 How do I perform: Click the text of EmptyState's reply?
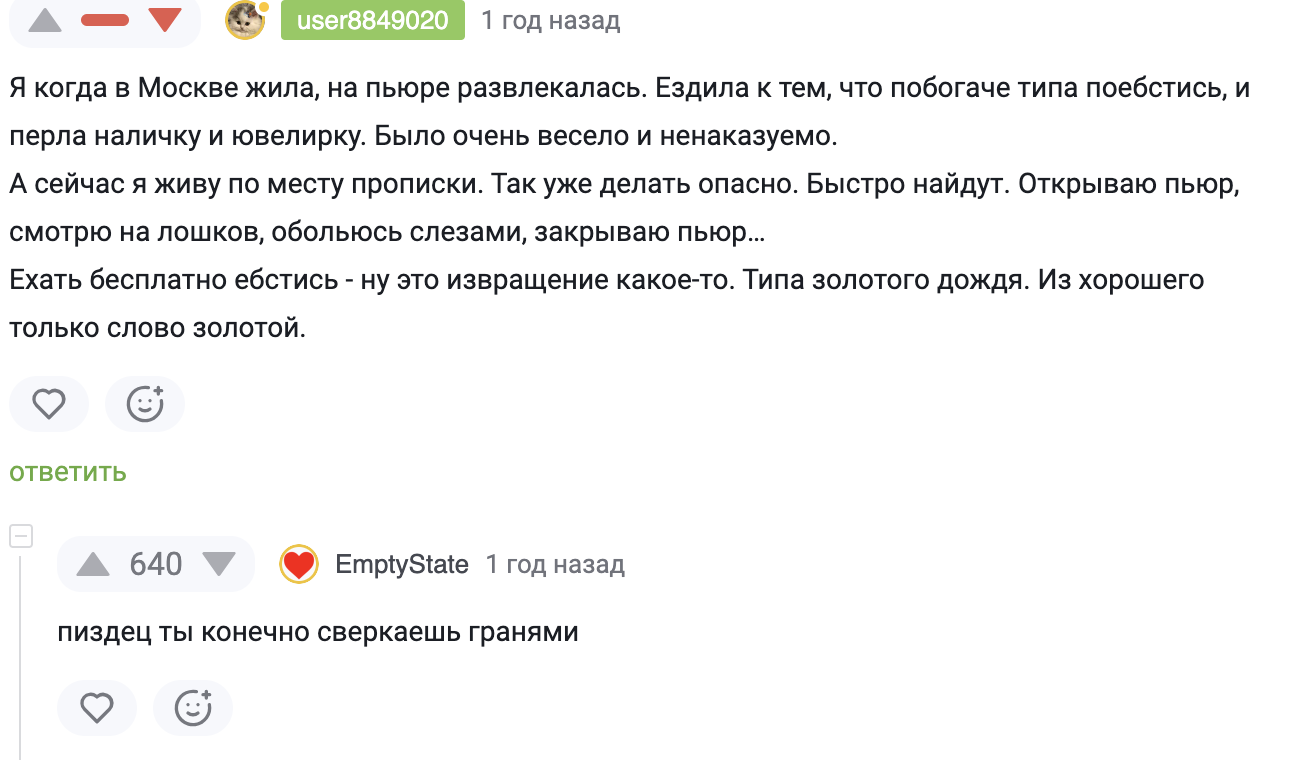pyautogui.click(x=318, y=633)
